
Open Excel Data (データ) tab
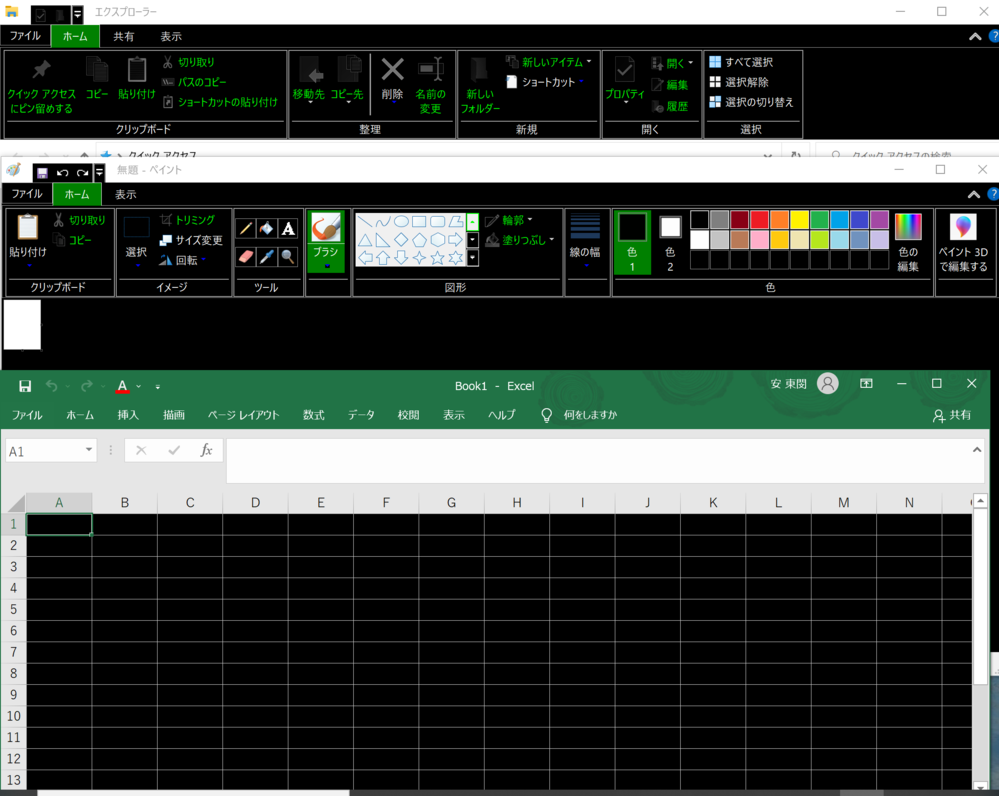coord(361,415)
